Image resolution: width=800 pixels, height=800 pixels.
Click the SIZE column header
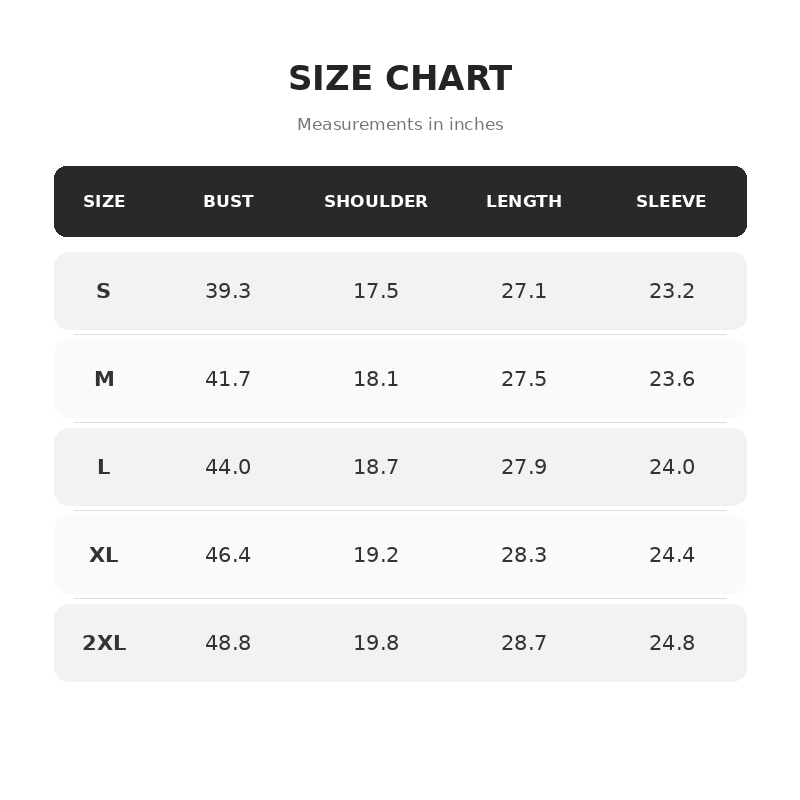(x=104, y=201)
